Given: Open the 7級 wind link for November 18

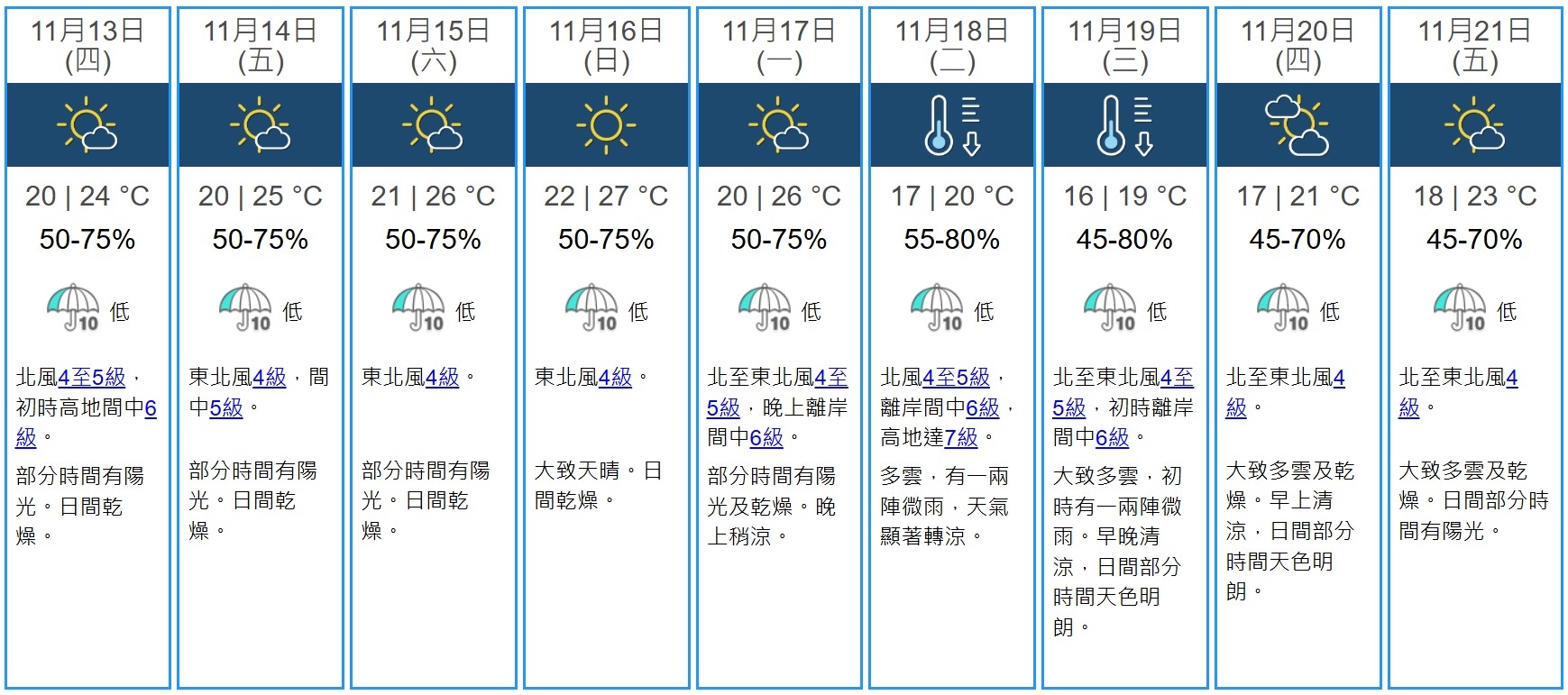Looking at the screenshot, I should pyautogui.click(x=960, y=438).
